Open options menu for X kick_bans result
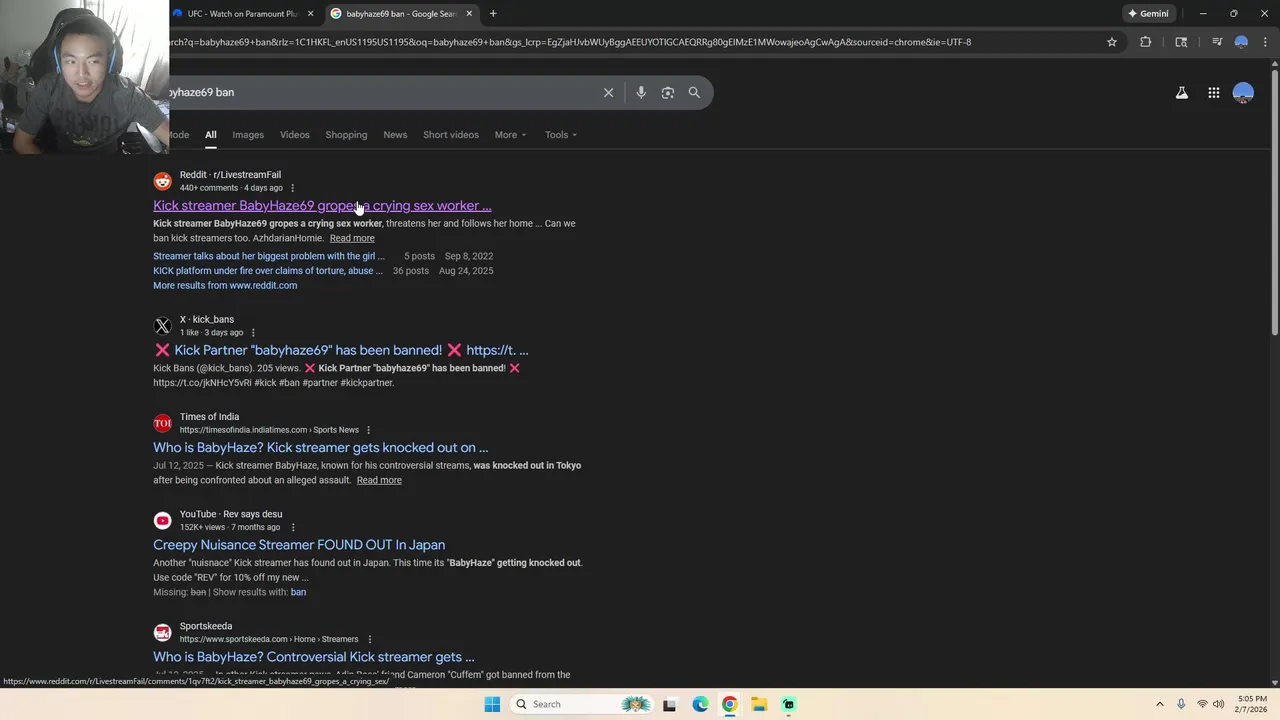 (252, 333)
